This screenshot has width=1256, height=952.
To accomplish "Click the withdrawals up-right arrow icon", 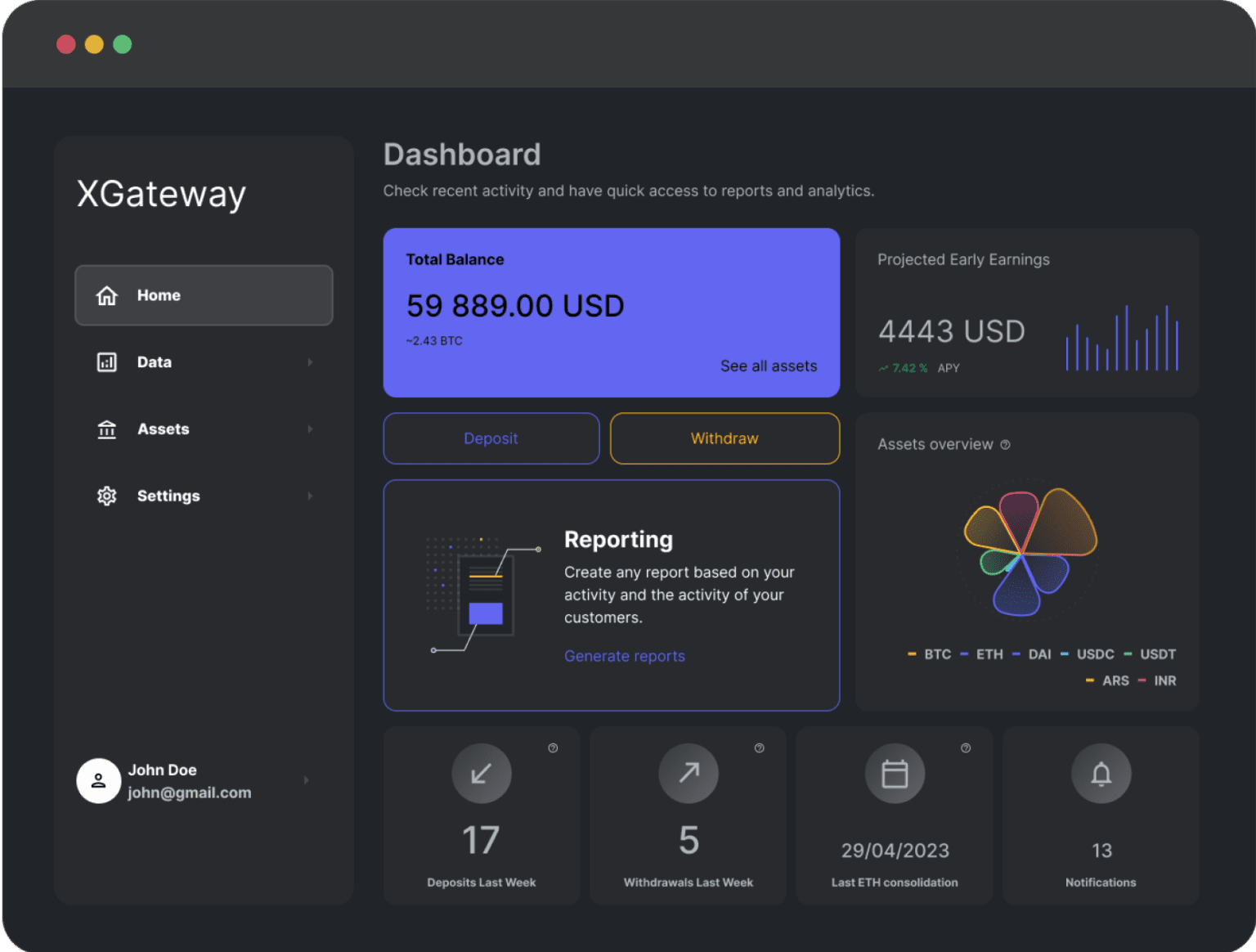I will tap(689, 773).
